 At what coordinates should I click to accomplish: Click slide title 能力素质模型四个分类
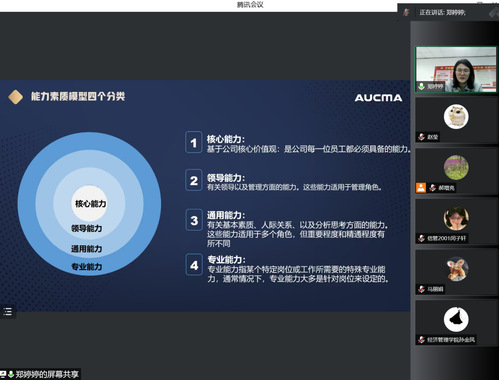click(x=78, y=97)
